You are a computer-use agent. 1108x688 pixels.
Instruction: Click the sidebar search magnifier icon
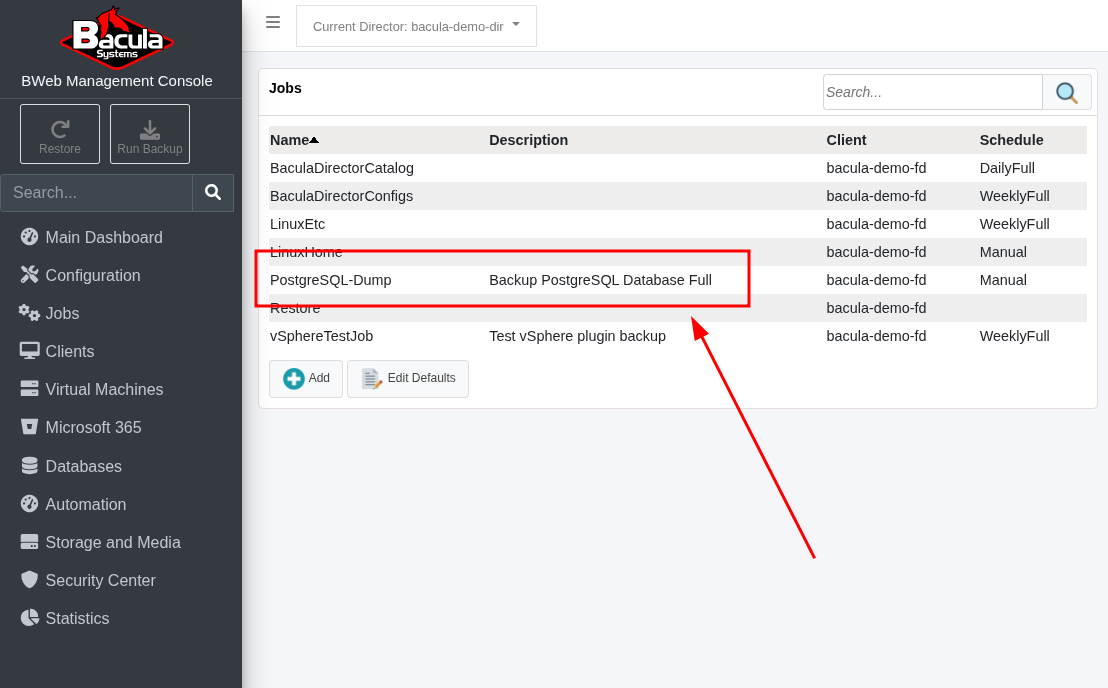click(x=213, y=192)
